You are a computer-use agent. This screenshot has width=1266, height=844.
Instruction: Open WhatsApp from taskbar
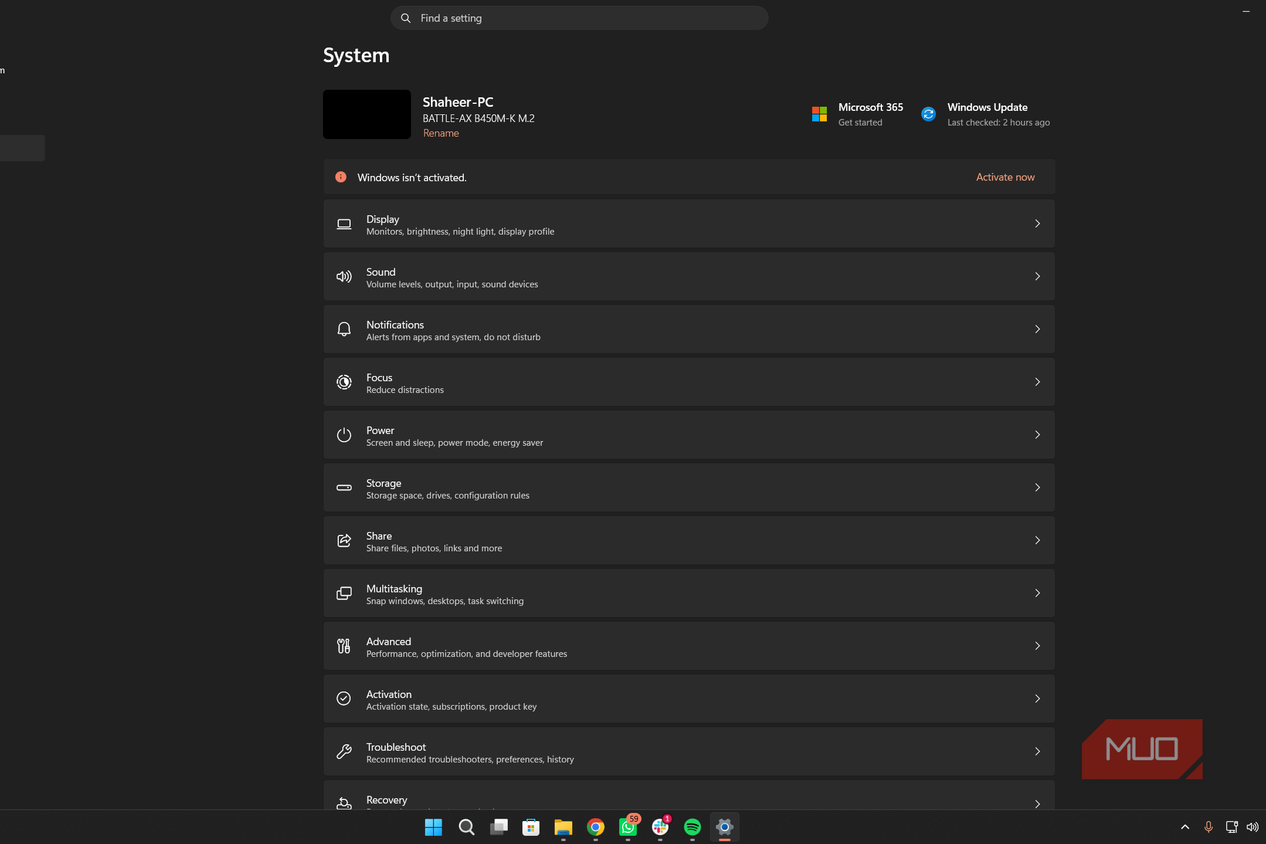click(628, 827)
